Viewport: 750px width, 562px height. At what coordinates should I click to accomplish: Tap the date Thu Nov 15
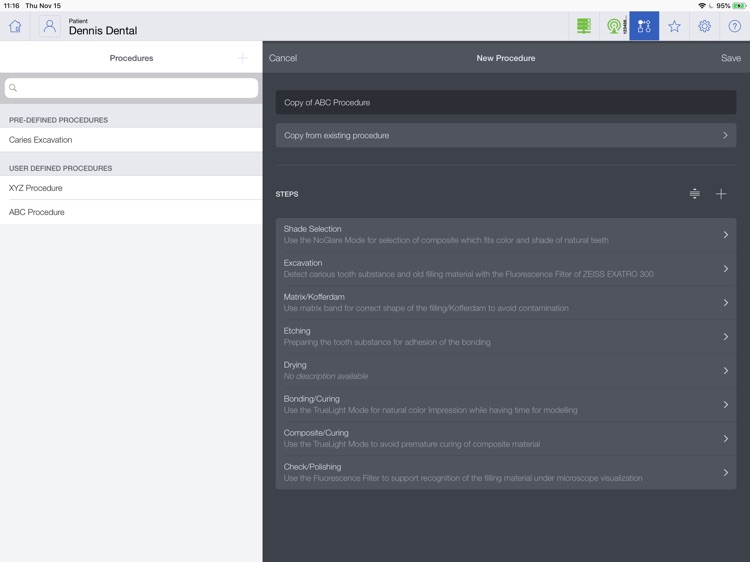pyautogui.click(x=43, y=6)
